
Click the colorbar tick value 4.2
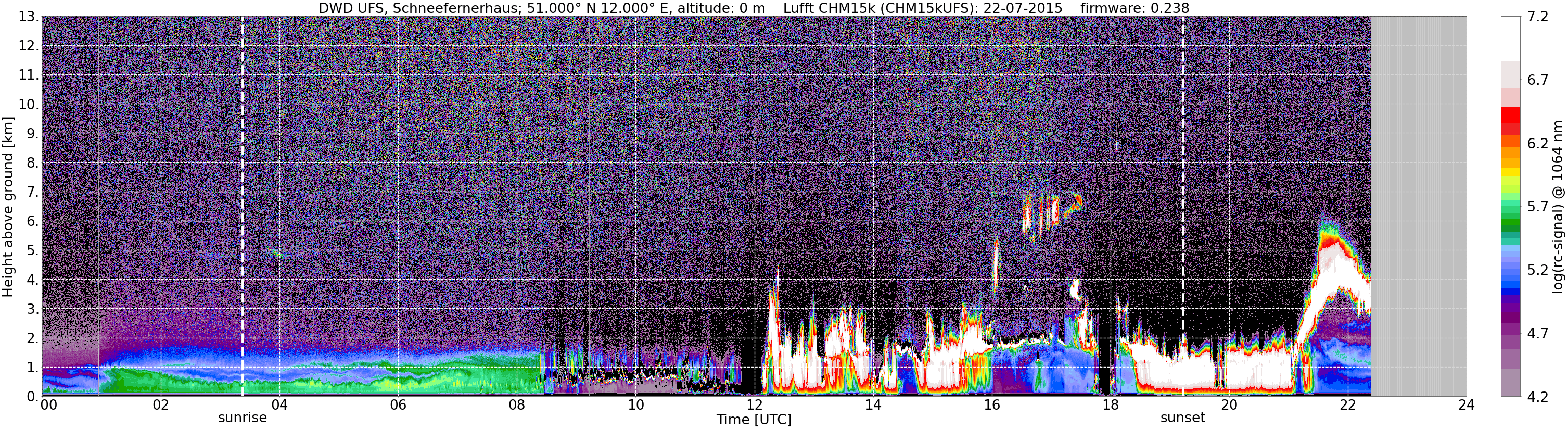tap(1538, 397)
